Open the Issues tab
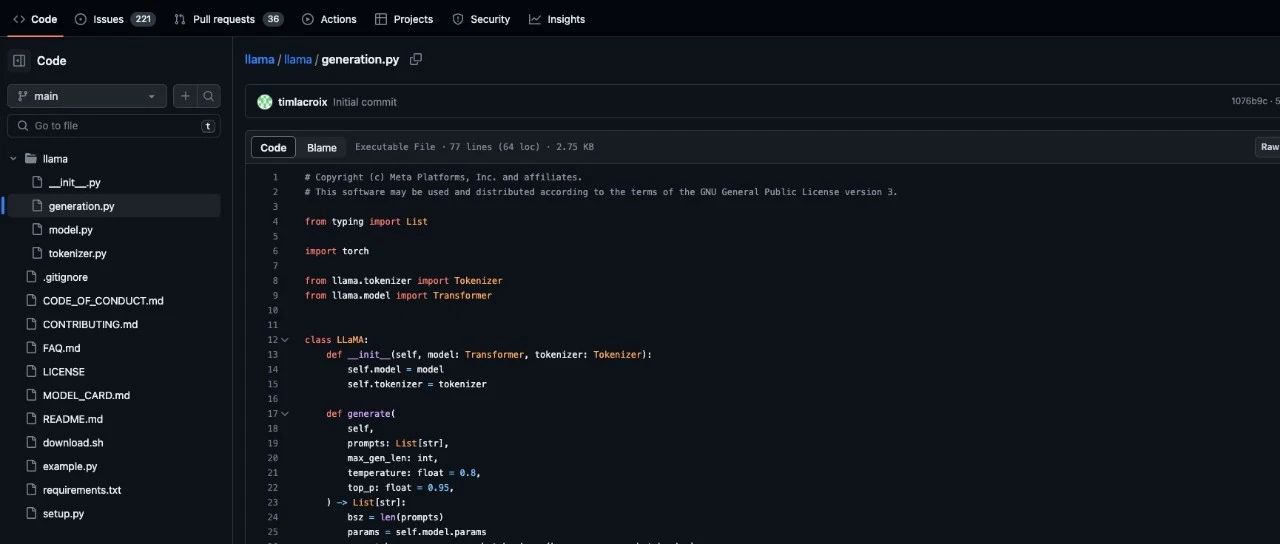This screenshot has height=544, width=1280. 115,19
